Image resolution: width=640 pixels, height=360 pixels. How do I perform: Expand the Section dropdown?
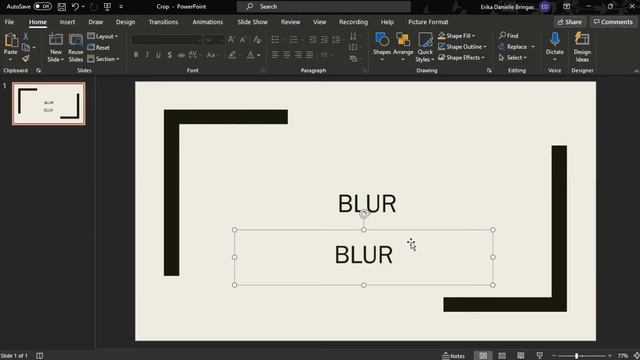[x=103, y=59]
